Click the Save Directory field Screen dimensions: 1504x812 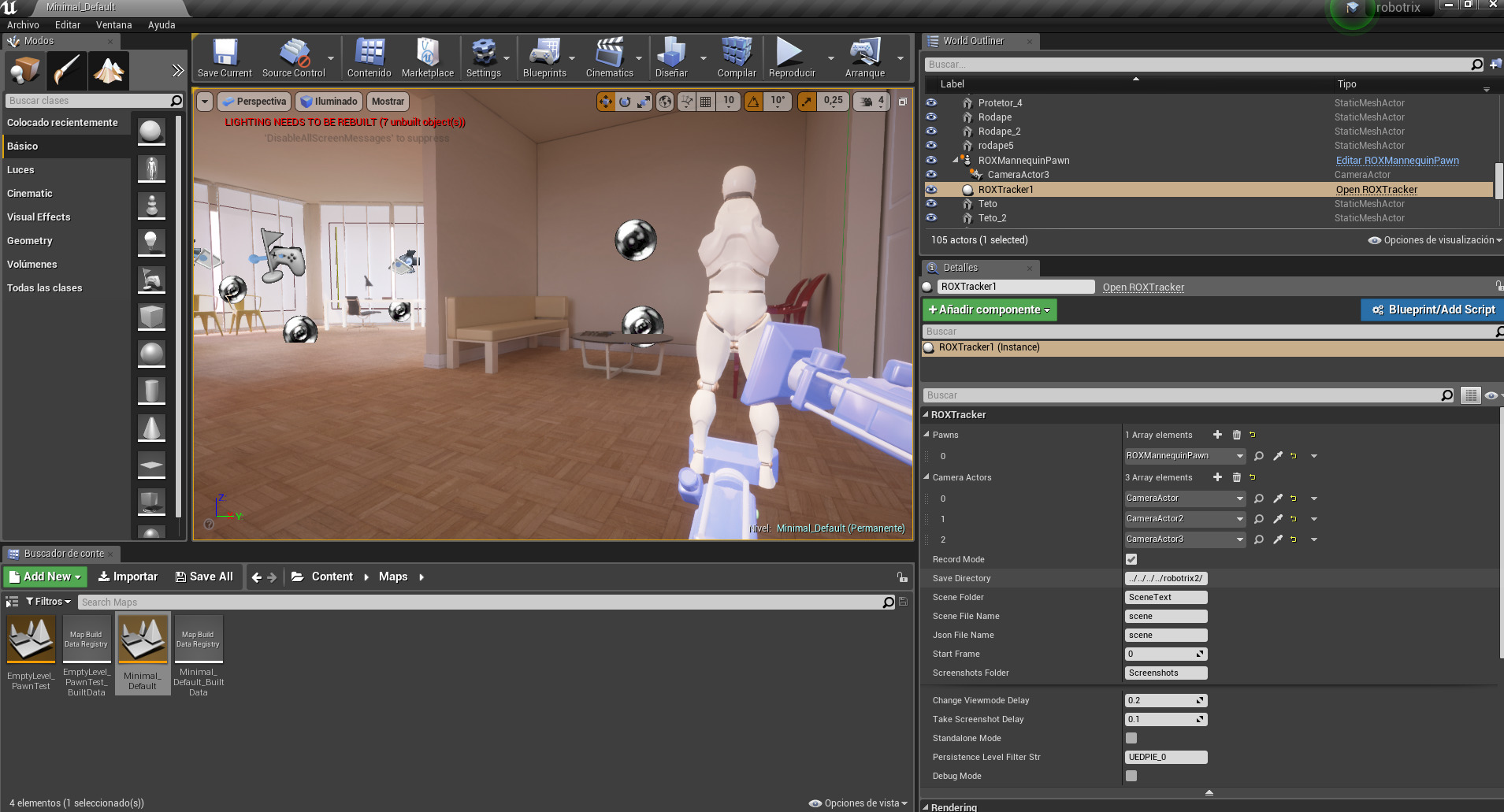(1166, 578)
